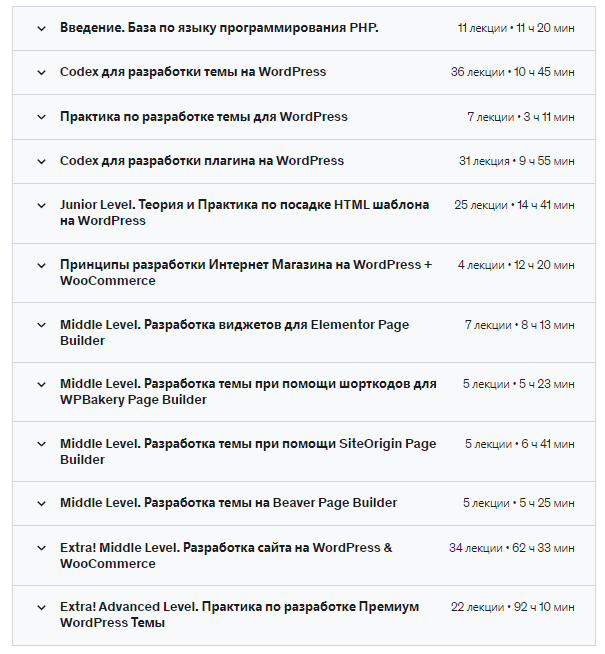Image resolution: width=605 pixels, height=654 pixels.
Task: Open chevron for Codex разработки плагина section
Action: [41, 161]
